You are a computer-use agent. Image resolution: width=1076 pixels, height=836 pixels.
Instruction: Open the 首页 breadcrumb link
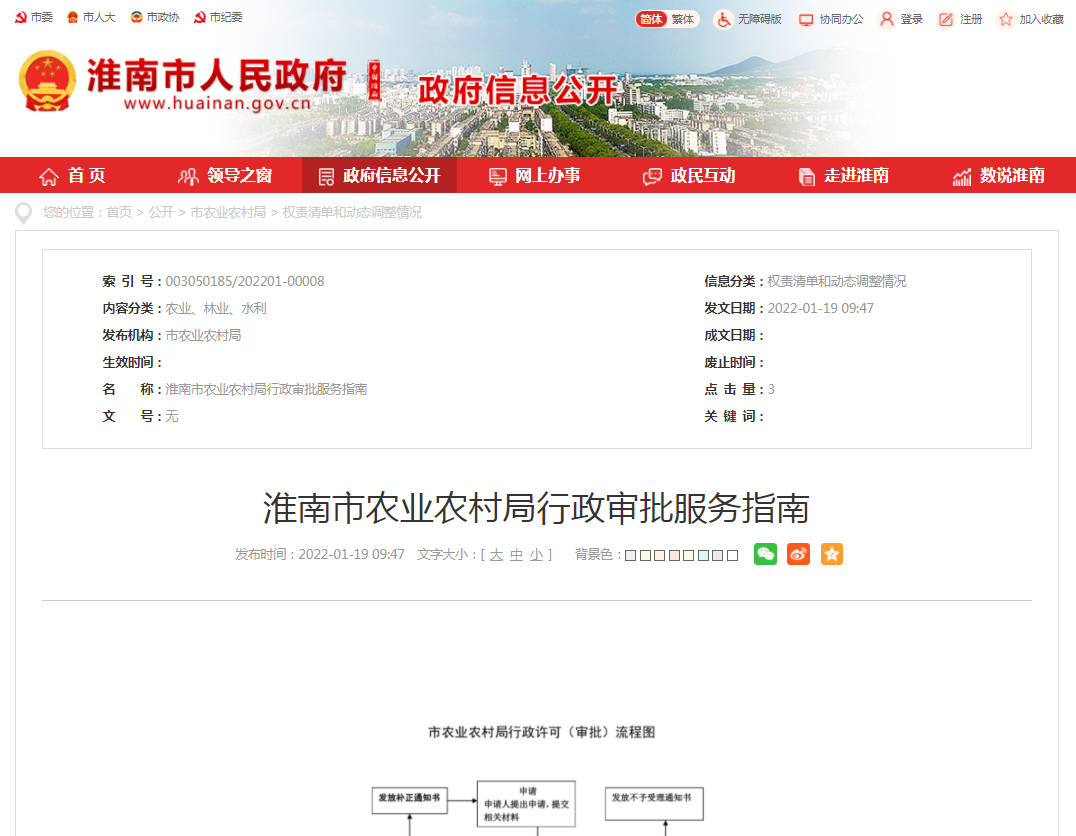point(119,212)
